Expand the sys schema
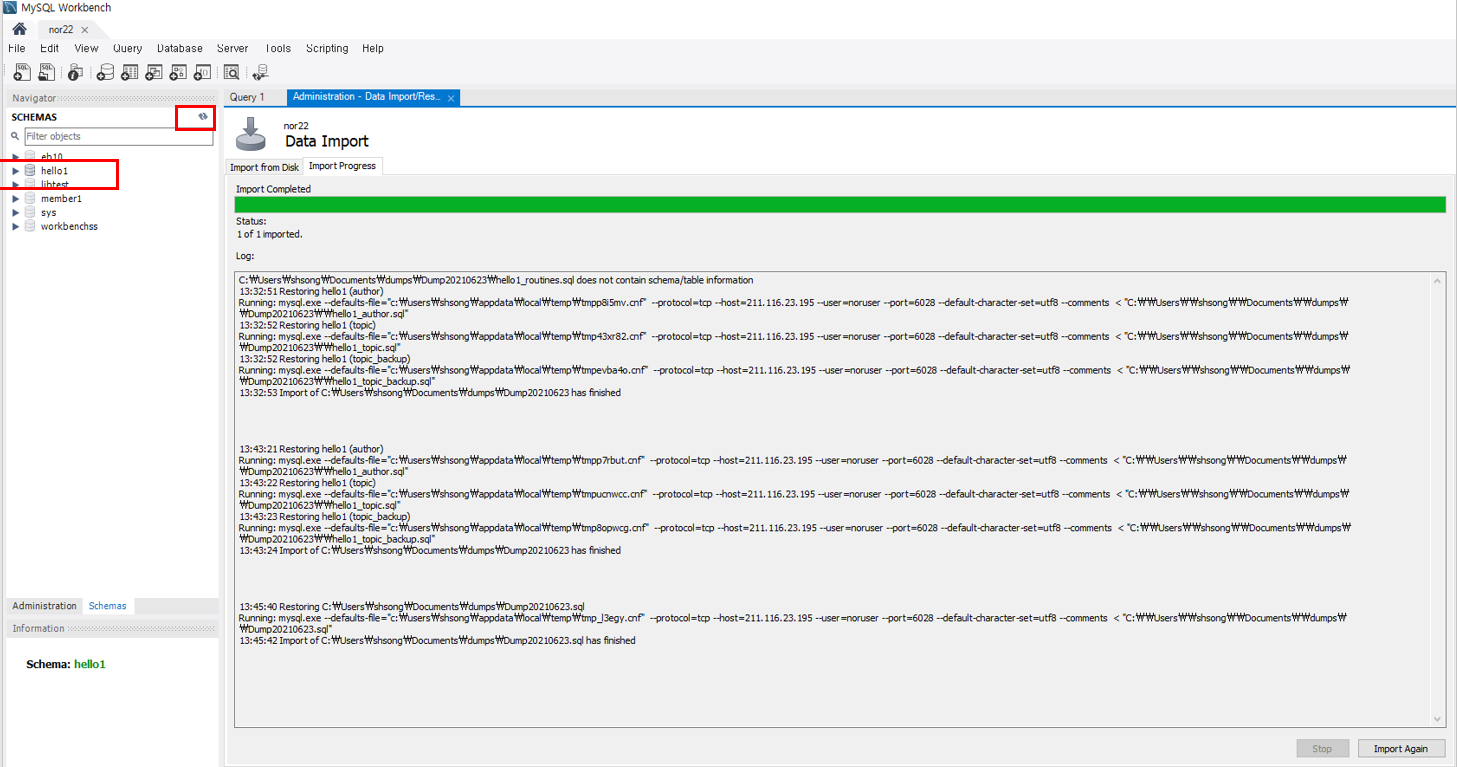Image resolution: width=1457 pixels, height=767 pixels. click(x=15, y=213)
